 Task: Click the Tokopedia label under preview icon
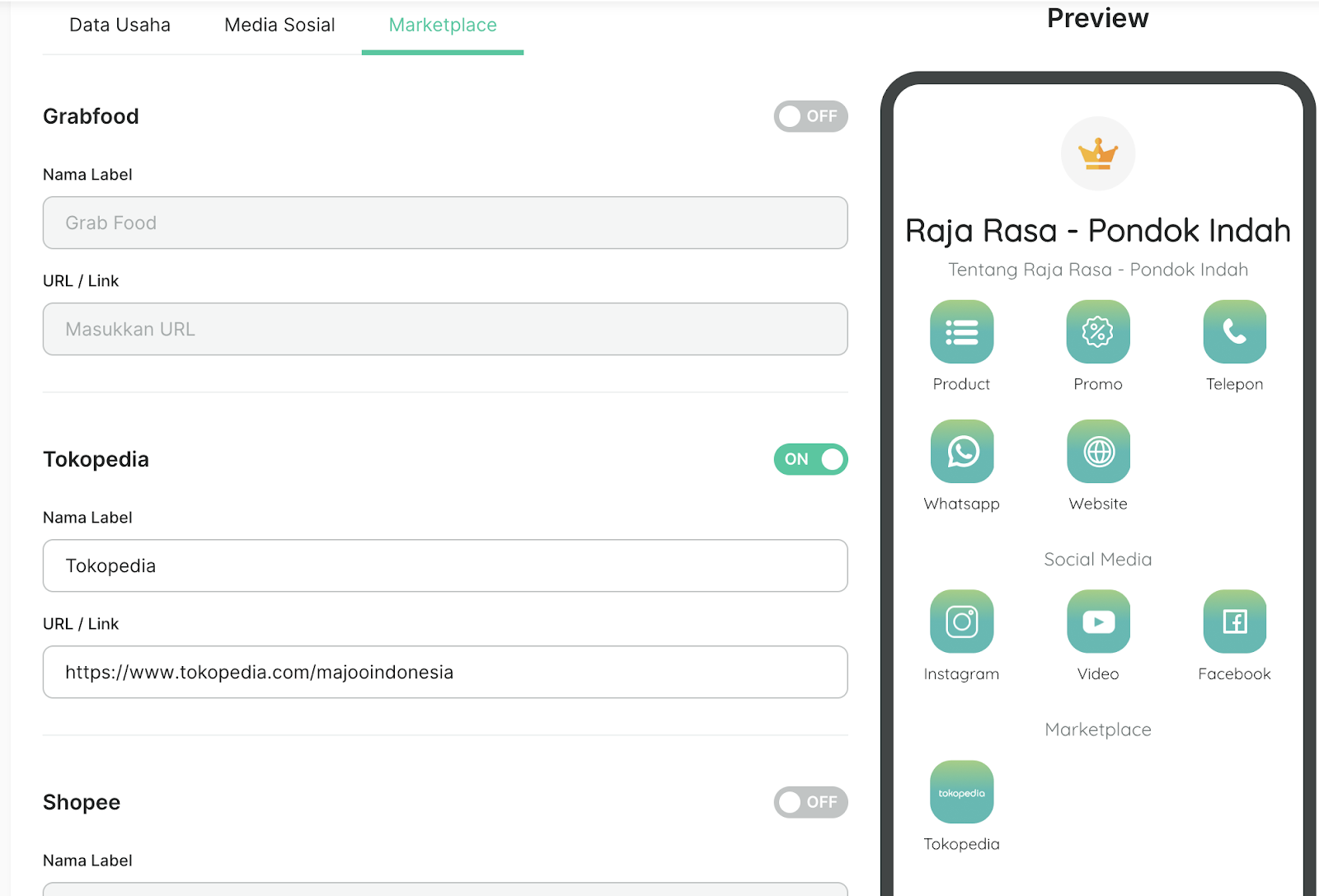[962, 844]
